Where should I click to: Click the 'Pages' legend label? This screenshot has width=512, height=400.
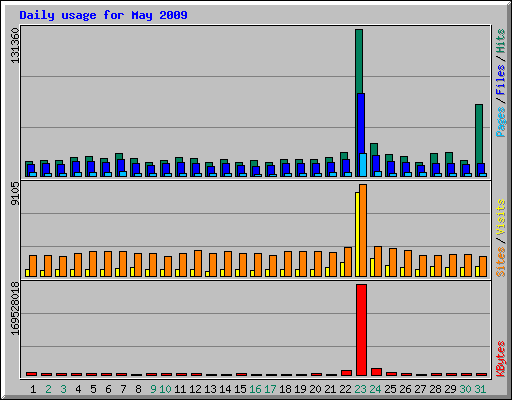pyautogui.click(x=500, y=122)
